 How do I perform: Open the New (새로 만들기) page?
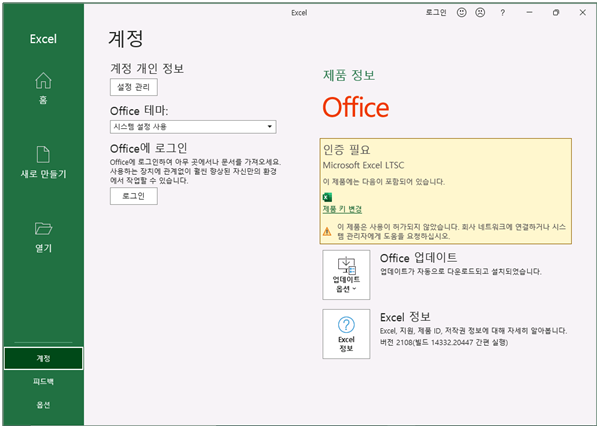pyautogui.click(x=43, y=162)
